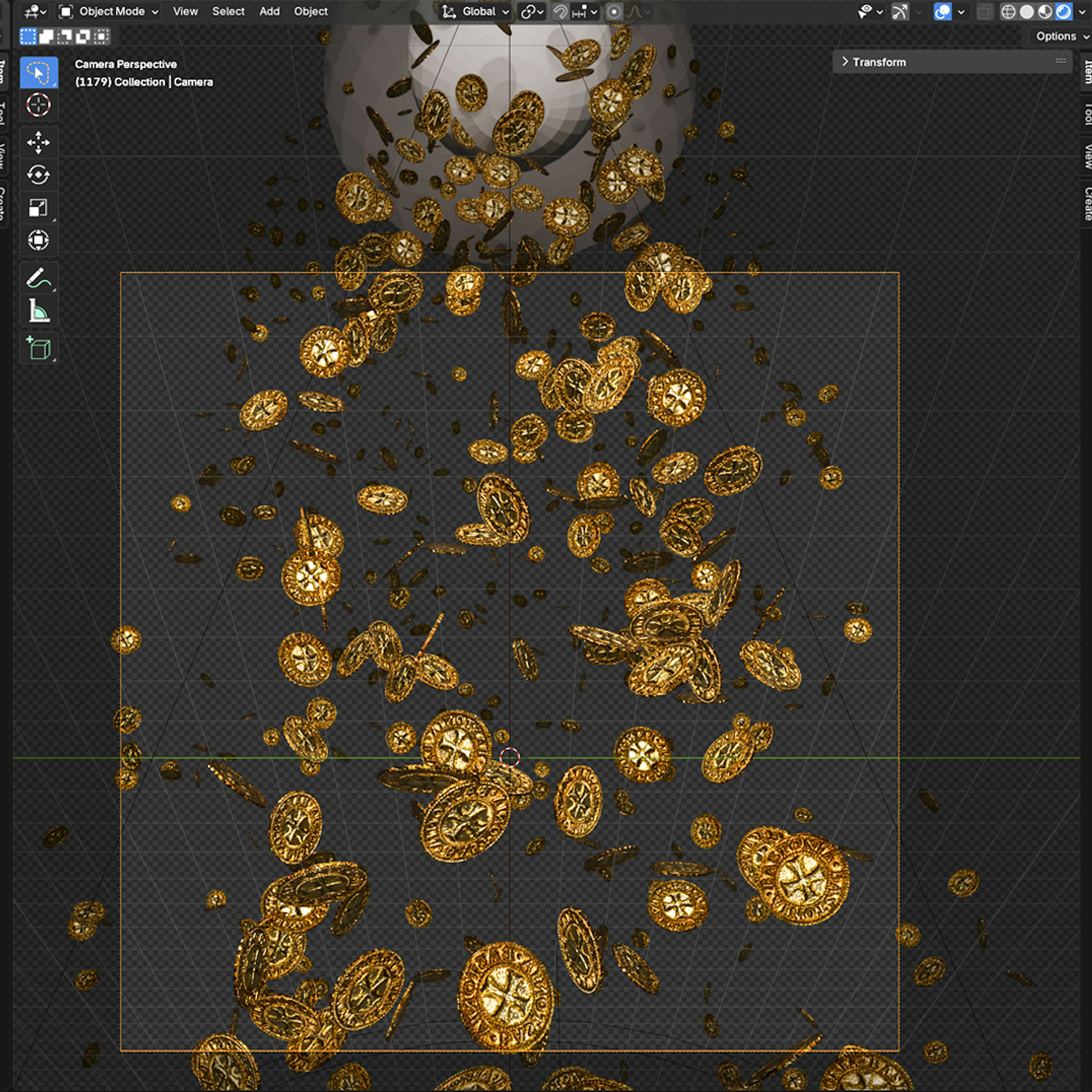
Task: Open the Select menu
Action: (228, 11)
